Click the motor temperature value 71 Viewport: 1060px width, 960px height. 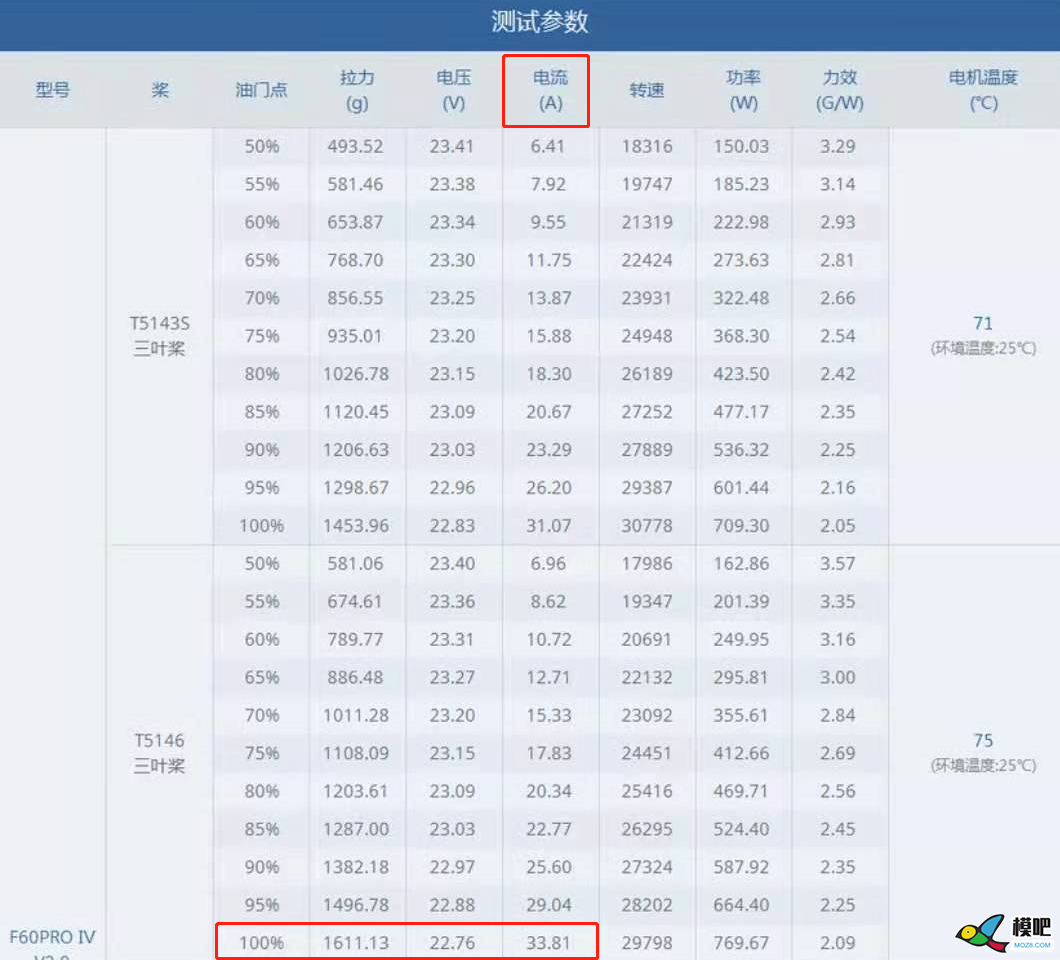983,323
